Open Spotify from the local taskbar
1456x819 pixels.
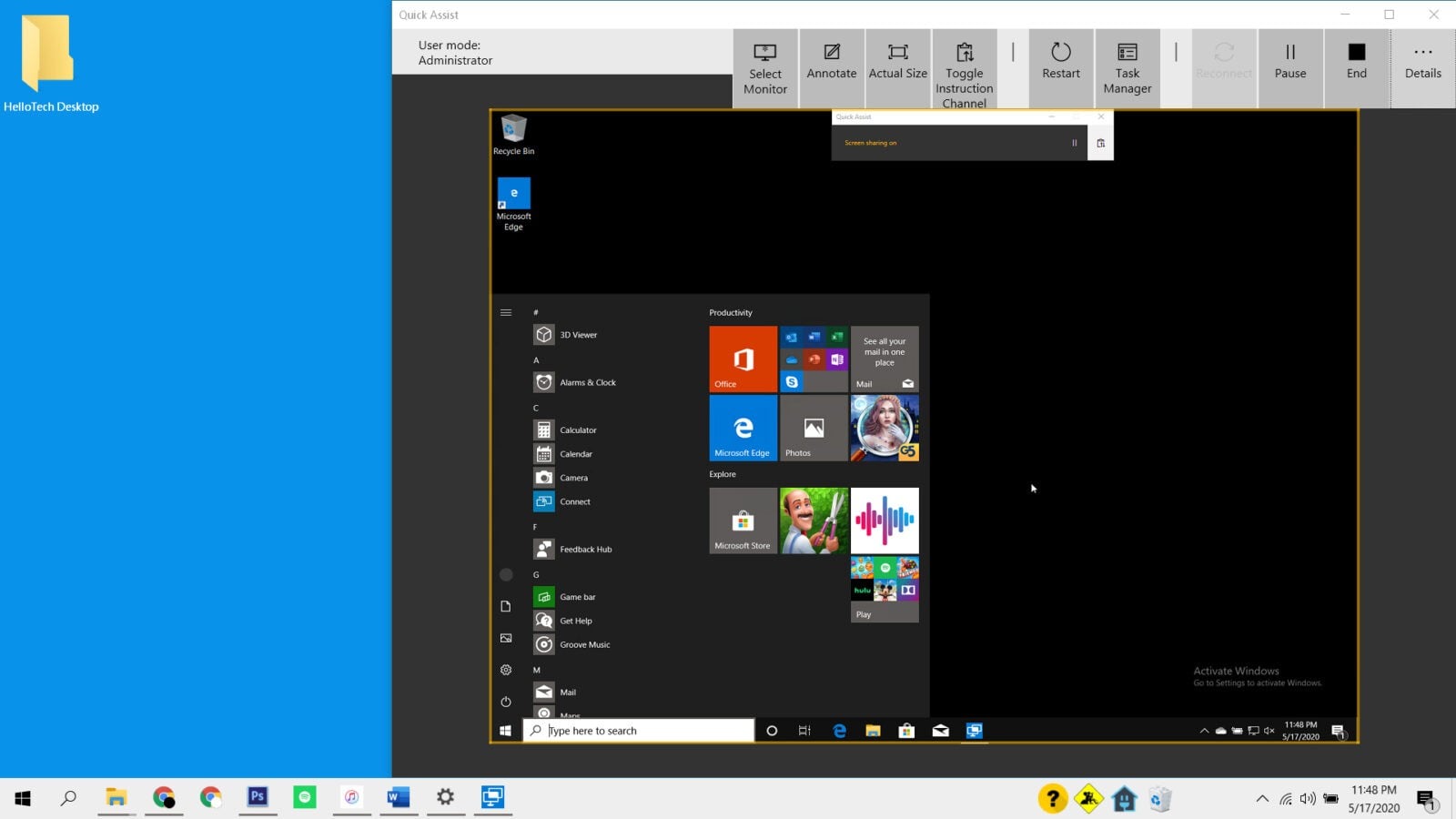tap(305, 797)
